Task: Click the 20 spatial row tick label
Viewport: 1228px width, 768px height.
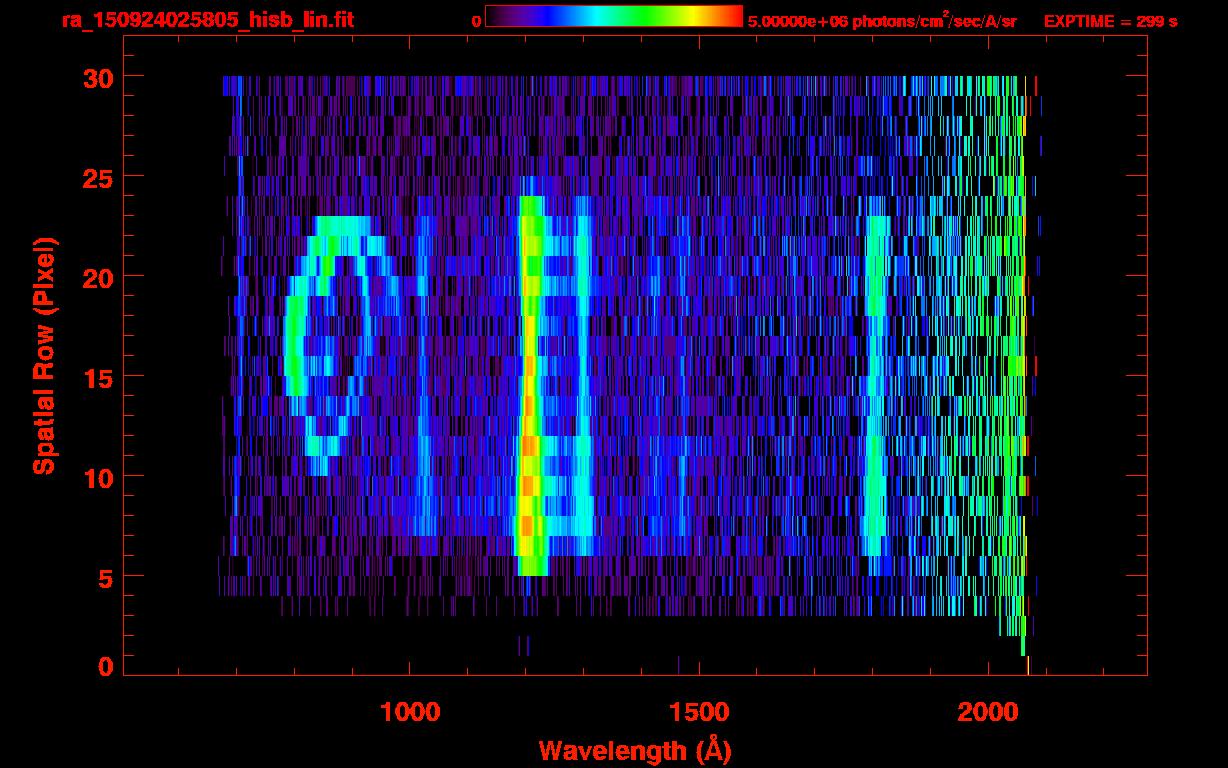Action: click(99, 277)
